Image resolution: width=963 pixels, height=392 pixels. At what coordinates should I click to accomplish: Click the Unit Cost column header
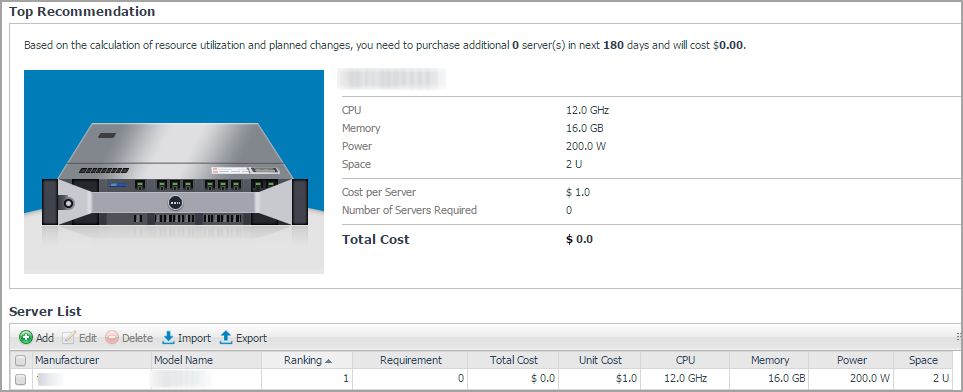point(600,361)
